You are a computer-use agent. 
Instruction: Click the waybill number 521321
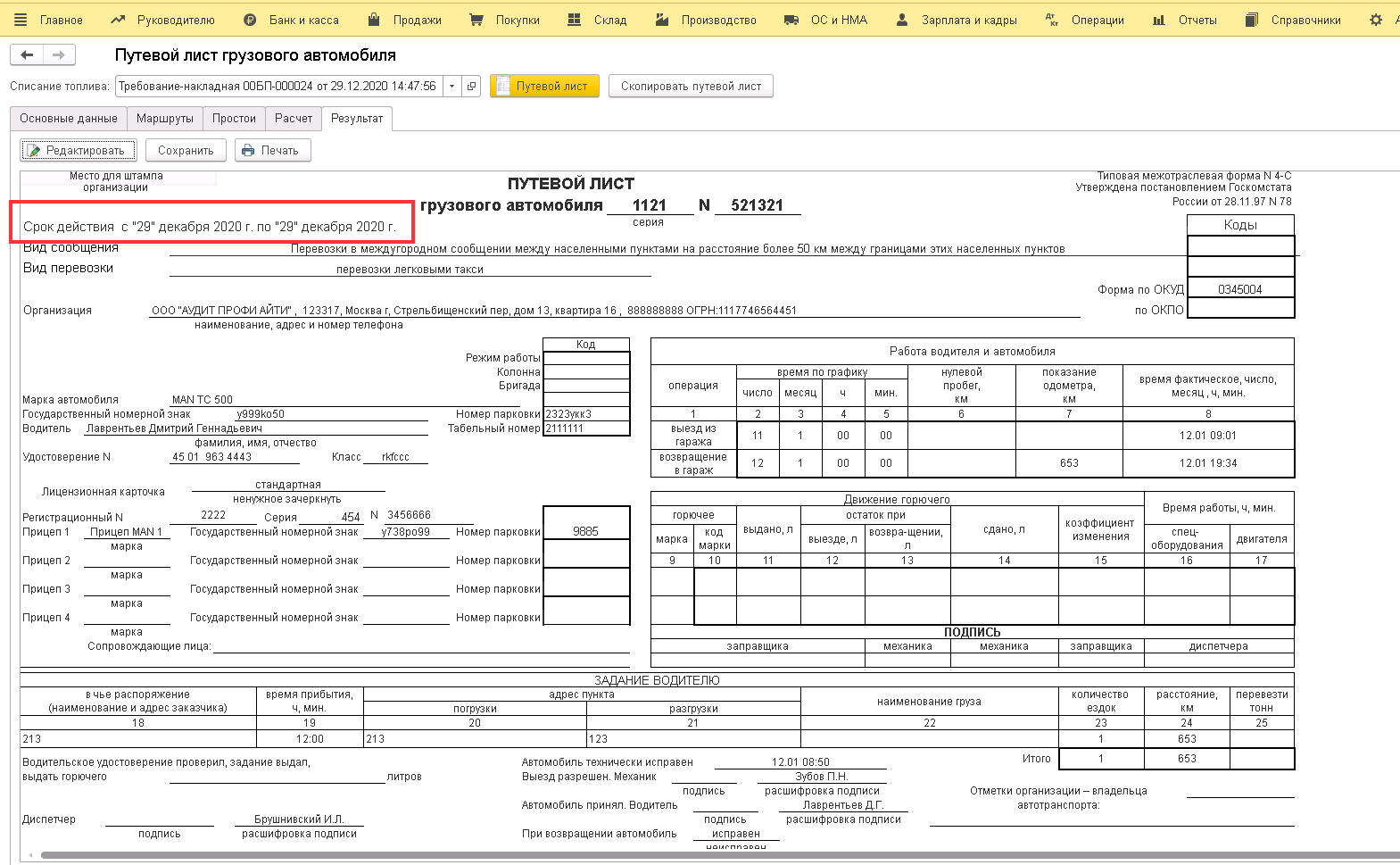757,205
